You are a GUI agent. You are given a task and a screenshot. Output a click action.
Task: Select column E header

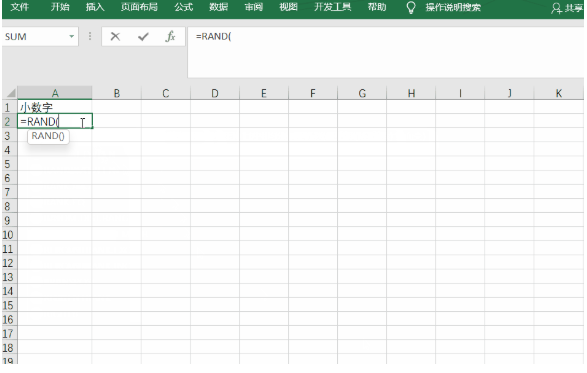pos(264,93)
